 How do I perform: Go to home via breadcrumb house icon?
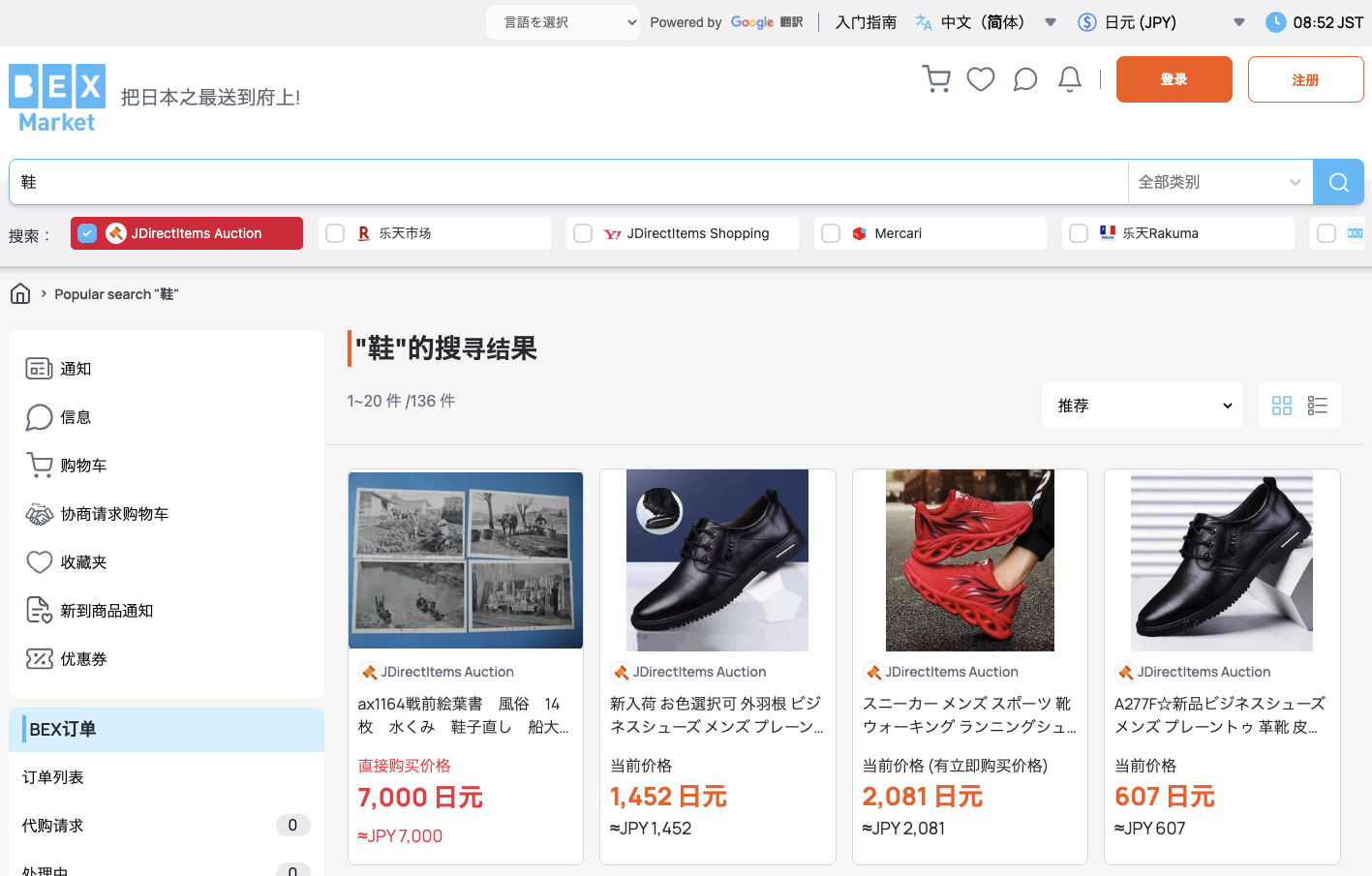tap(20, 293)
